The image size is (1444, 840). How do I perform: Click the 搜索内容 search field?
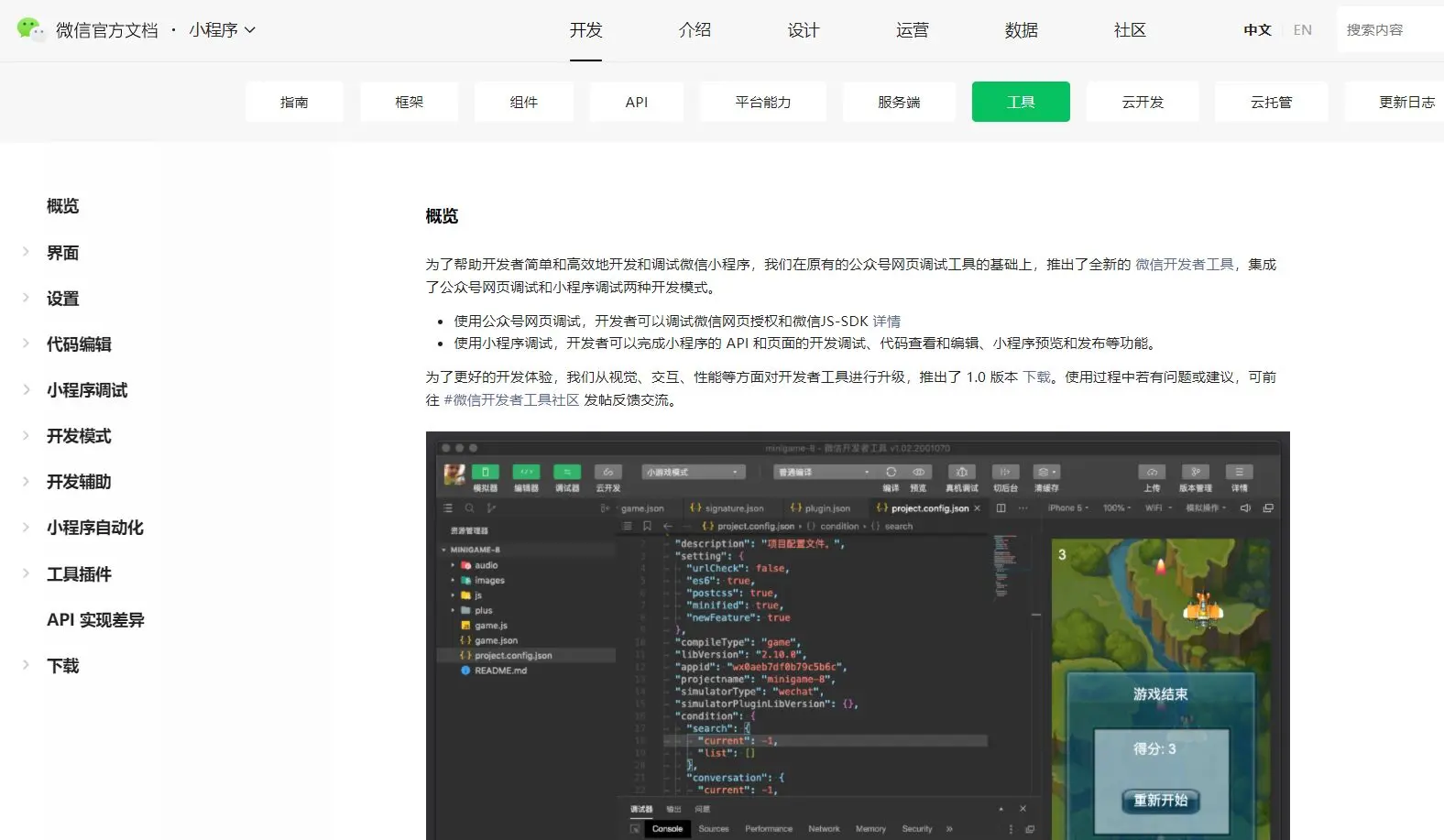tap(1388, 30)
